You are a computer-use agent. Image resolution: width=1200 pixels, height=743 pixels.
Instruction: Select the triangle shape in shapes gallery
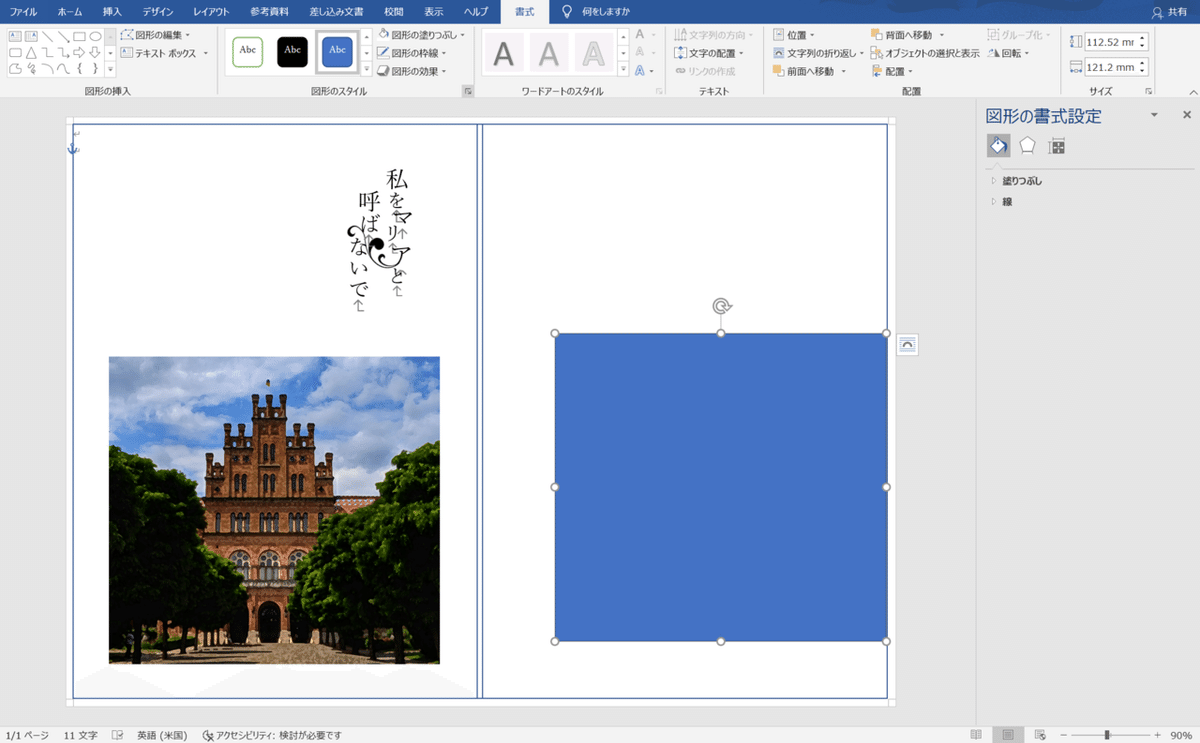point(31,53)
